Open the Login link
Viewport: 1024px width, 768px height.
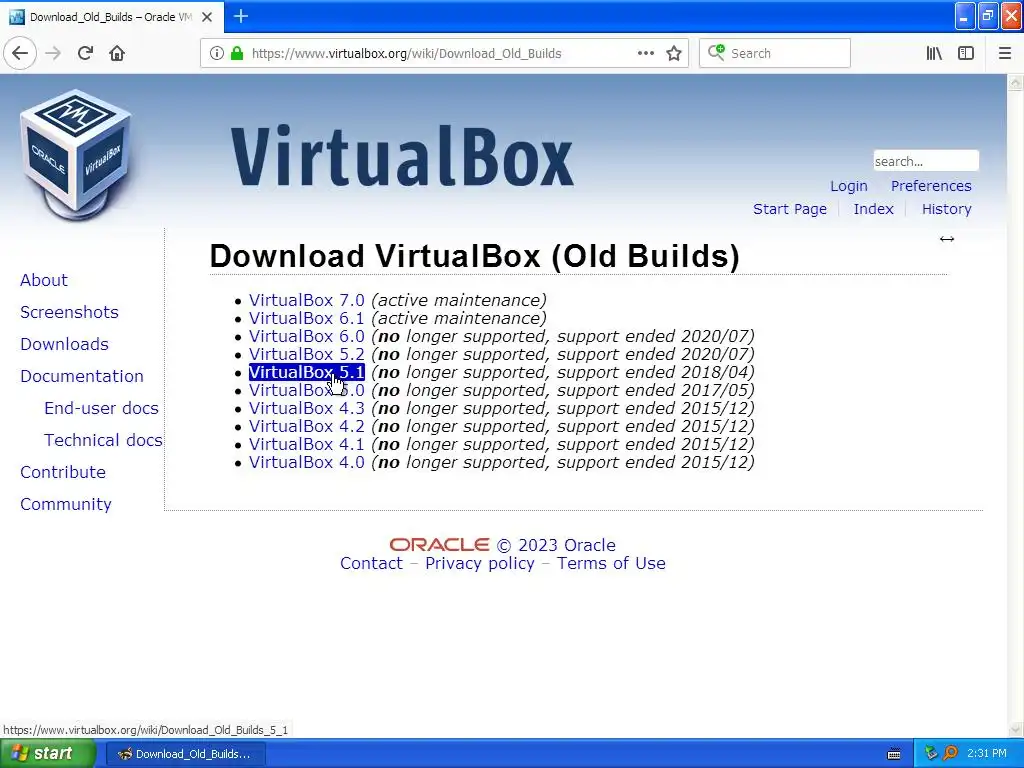pyautogui.click(x=848, y=186)
